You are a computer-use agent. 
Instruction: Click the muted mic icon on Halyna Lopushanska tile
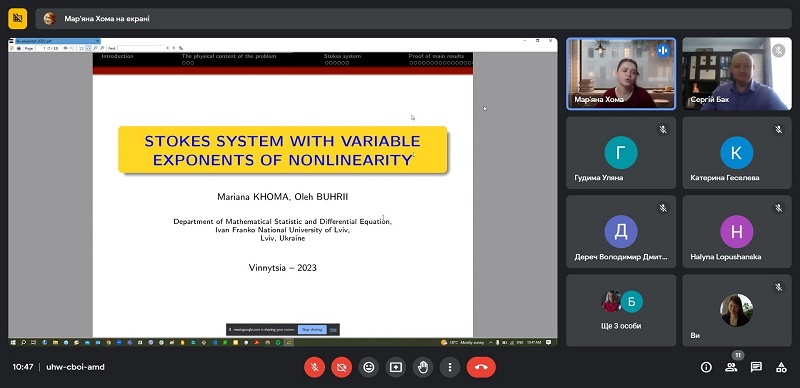[x=779, y=208]
